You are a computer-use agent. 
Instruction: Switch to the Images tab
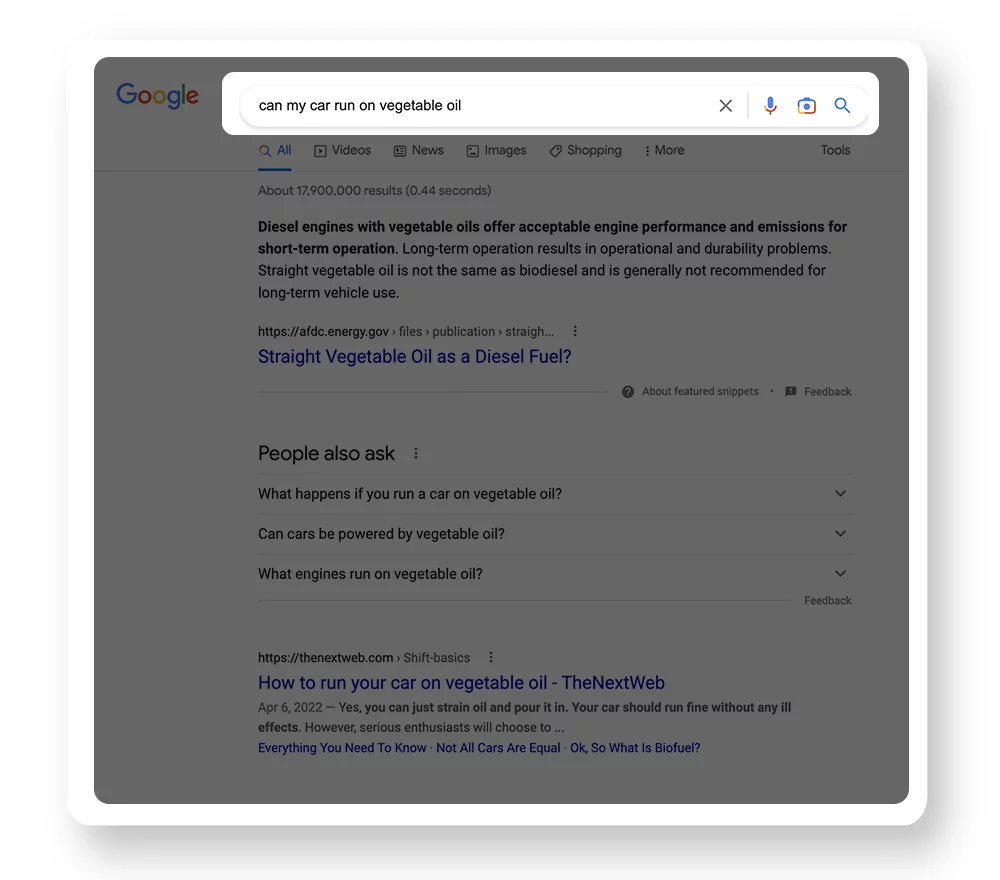pos(496,151)
